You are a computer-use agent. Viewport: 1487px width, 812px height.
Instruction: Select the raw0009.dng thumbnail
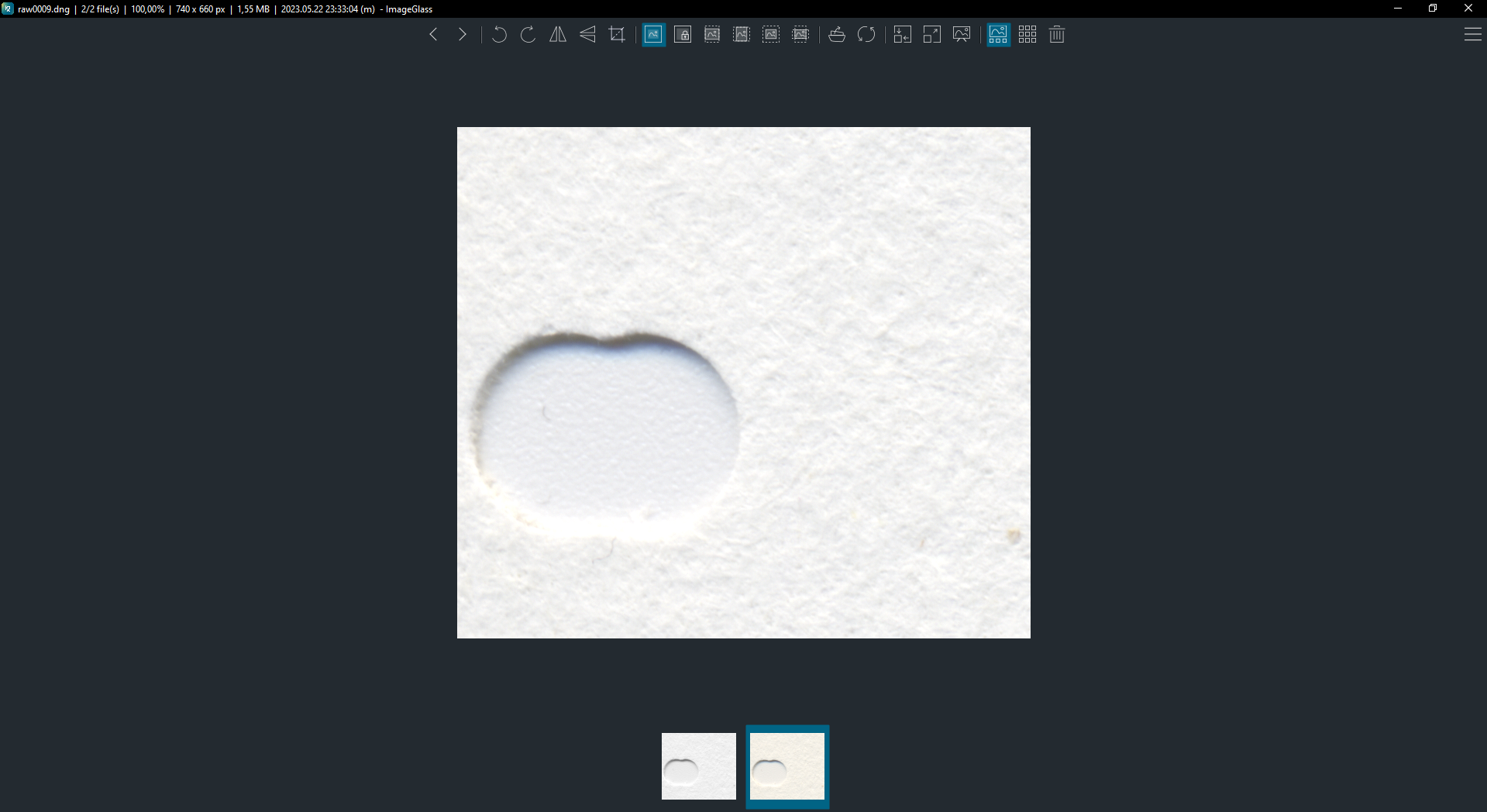click(787, 766)
